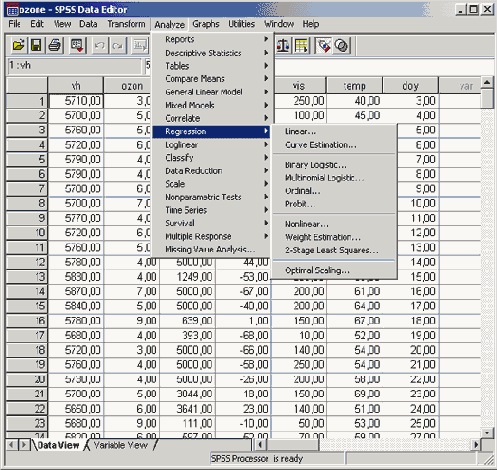Expand the General Linear Model submenu
This screenshot has height=470, width=497.
[211, 92]
